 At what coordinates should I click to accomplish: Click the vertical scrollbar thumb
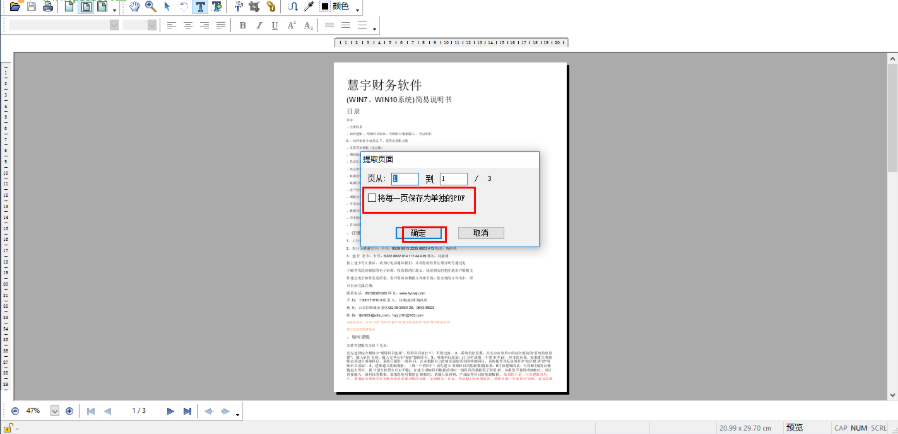pos(892,117)
